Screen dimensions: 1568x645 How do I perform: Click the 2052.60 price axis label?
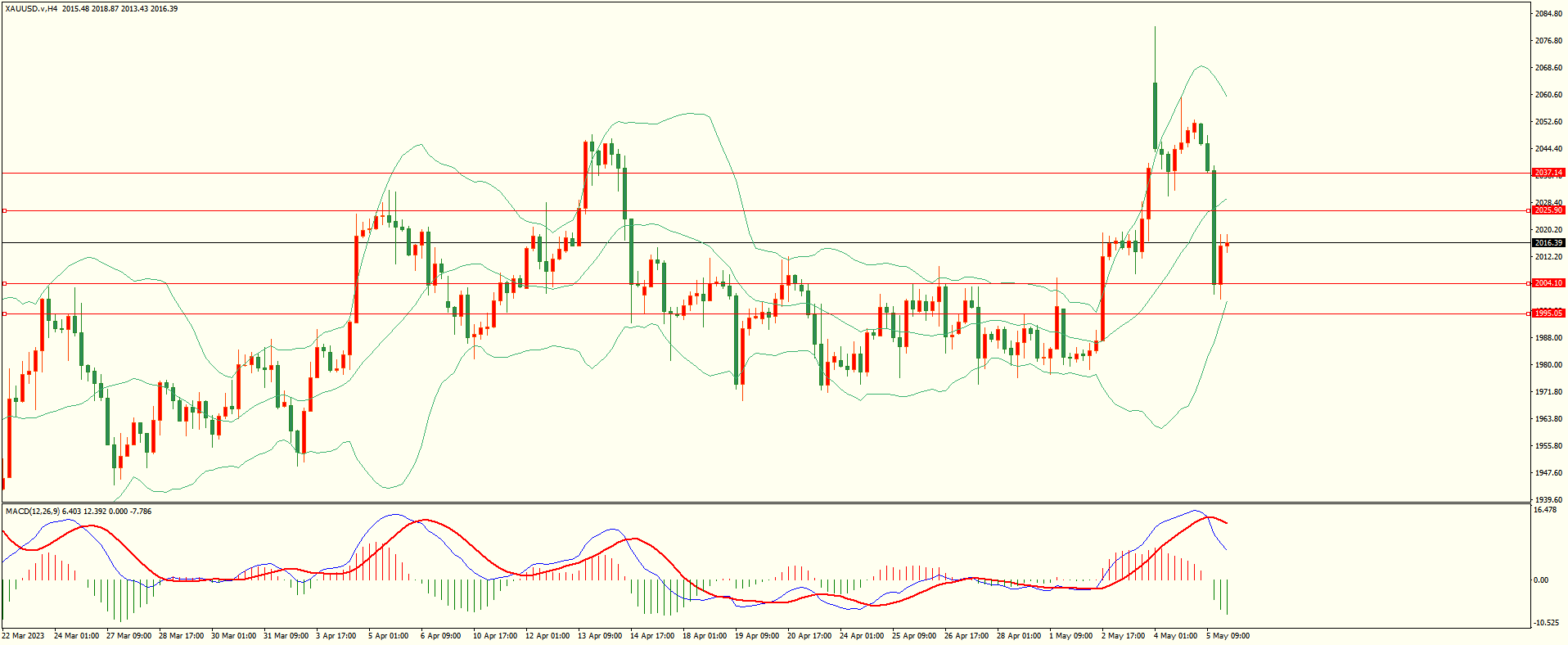tap(1549, 122)
